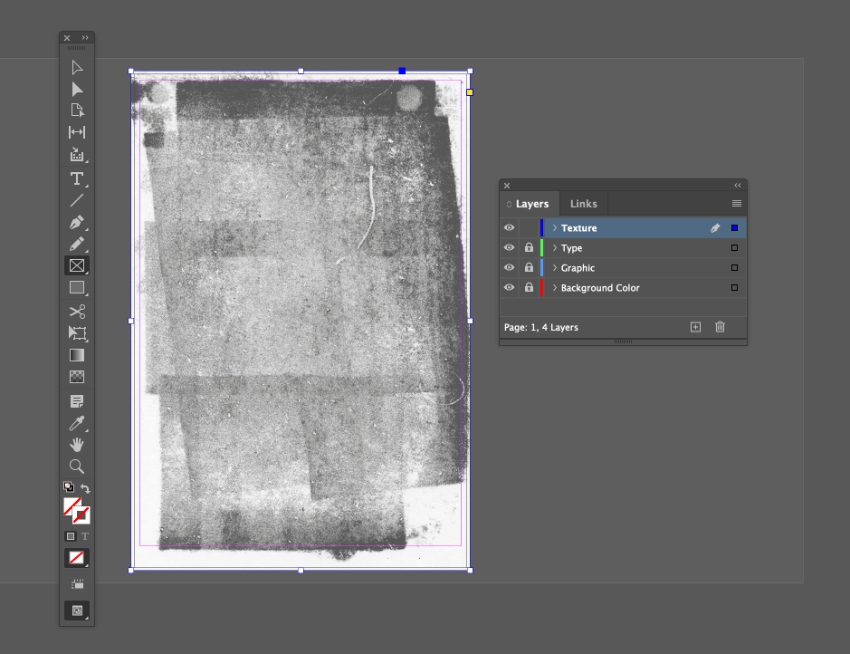The image size is (850, 654).
Task: Collapse Layers panel with double arrows
Action: click(737, 185)
